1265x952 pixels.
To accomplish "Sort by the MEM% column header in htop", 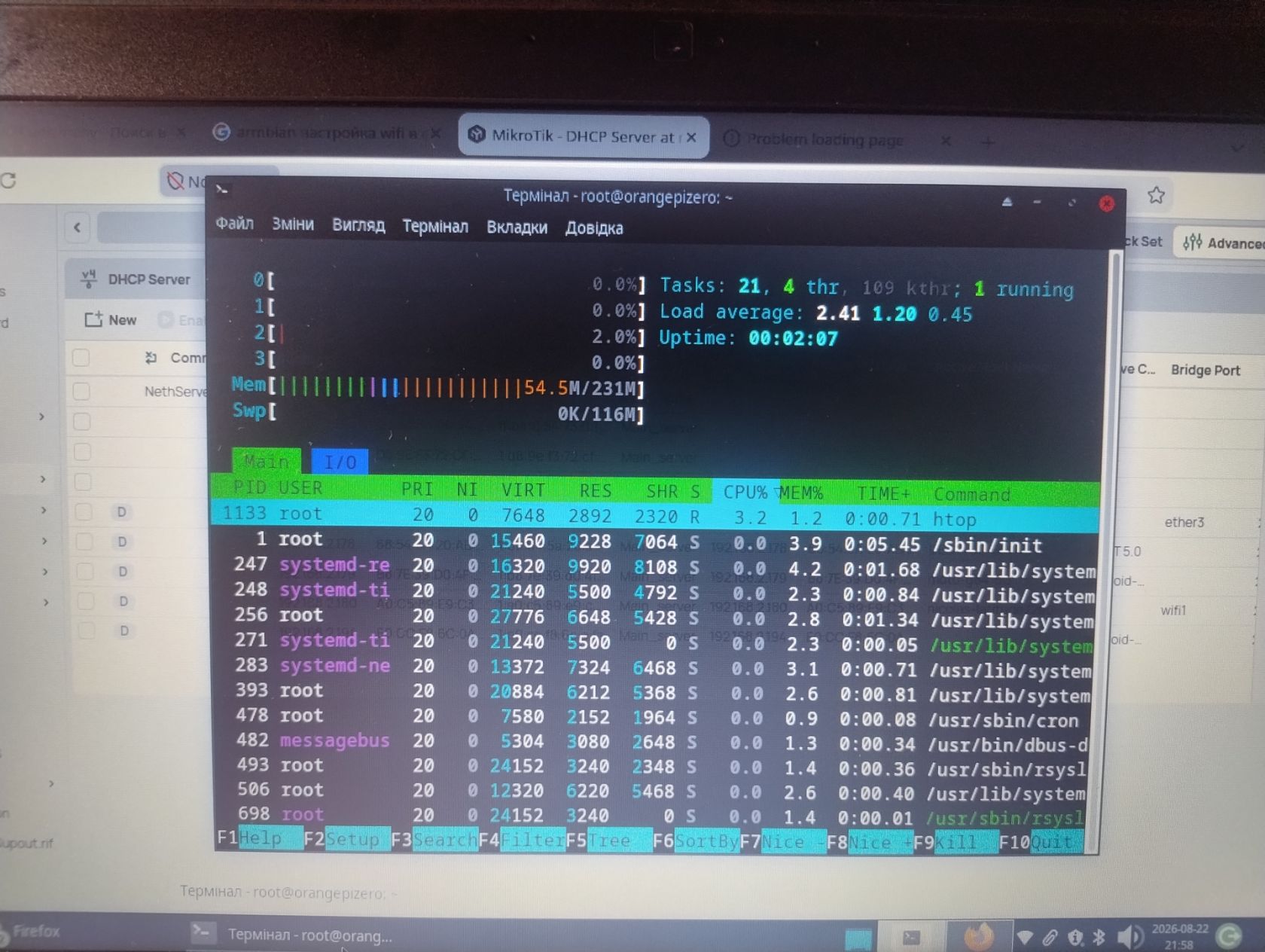I will pyautogui.click(x=801, y=493).
